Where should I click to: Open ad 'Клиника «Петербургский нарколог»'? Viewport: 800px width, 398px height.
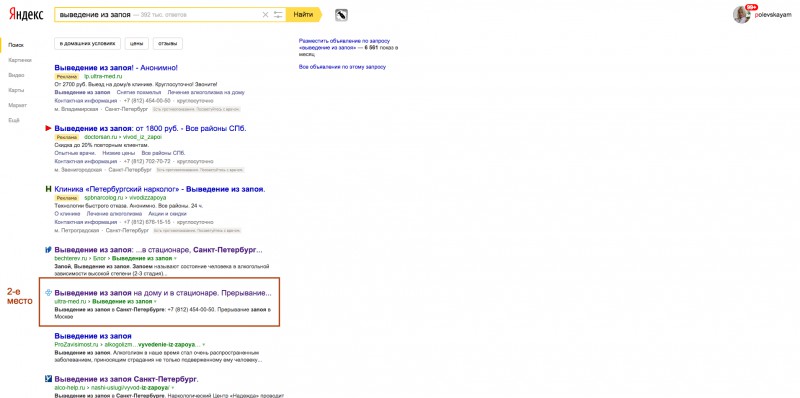point(160,189)
